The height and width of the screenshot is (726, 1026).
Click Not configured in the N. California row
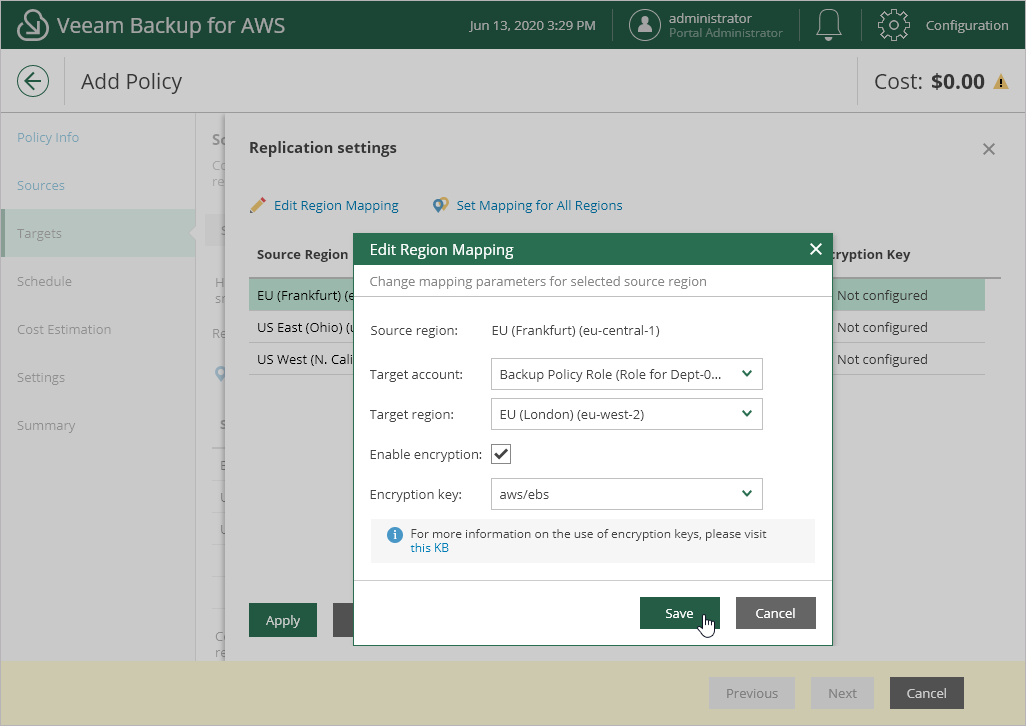[x=882, y=360]
